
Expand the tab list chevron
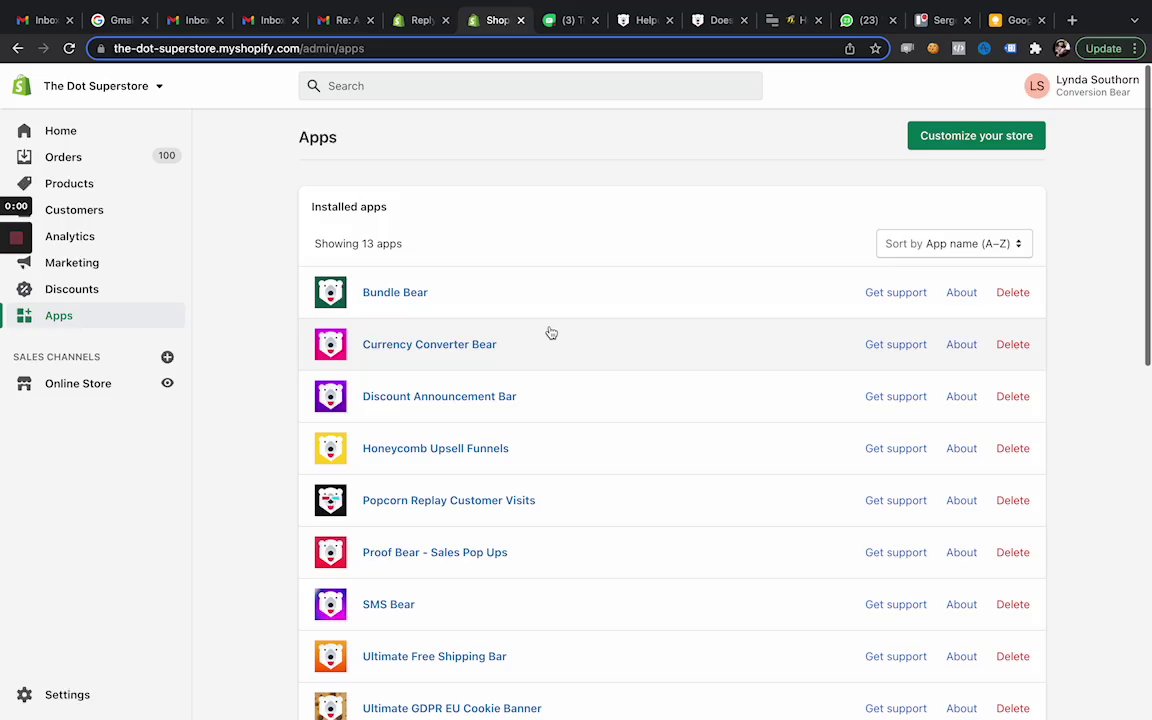pyautogui.click(x=1134, y=21)
